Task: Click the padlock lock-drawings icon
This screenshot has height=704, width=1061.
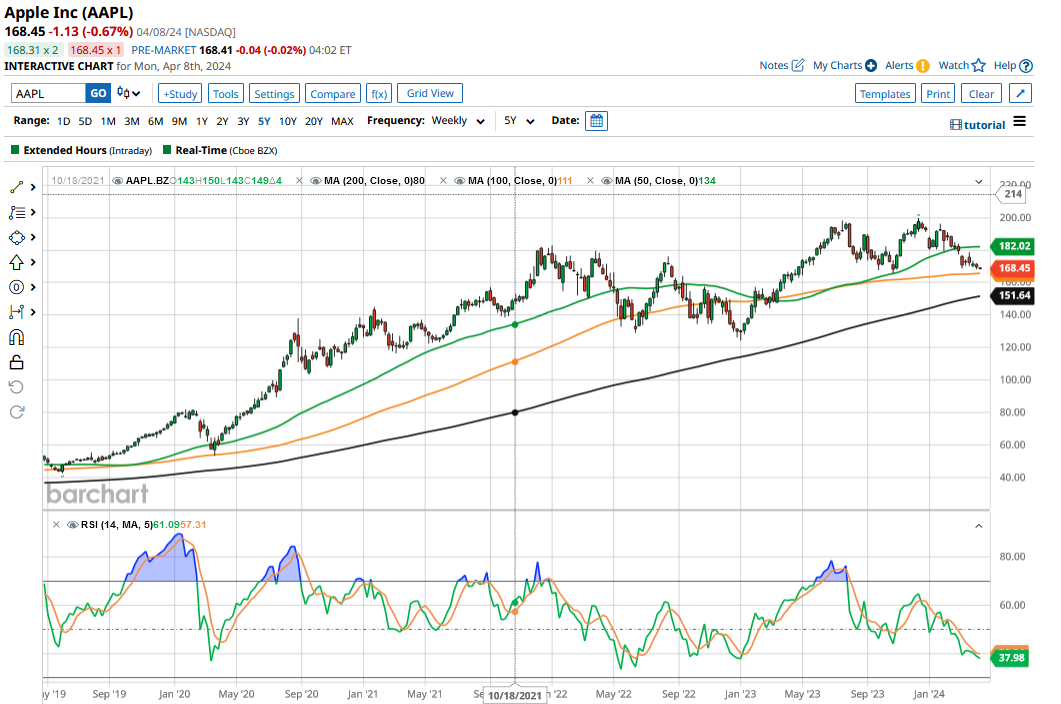Action: pyautogui.click(x=17, y=362)
